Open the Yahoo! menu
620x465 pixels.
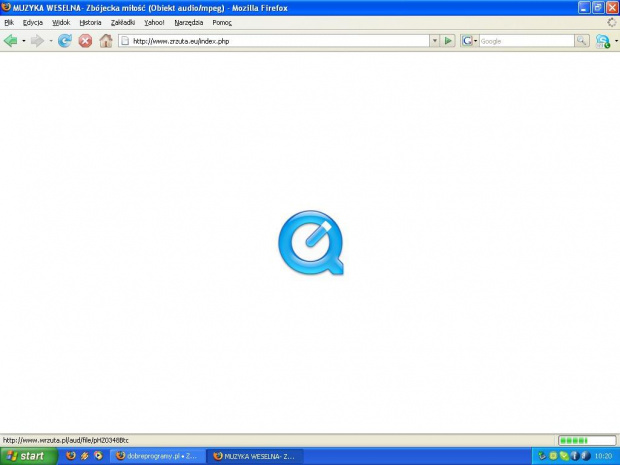tap(154, 23)
